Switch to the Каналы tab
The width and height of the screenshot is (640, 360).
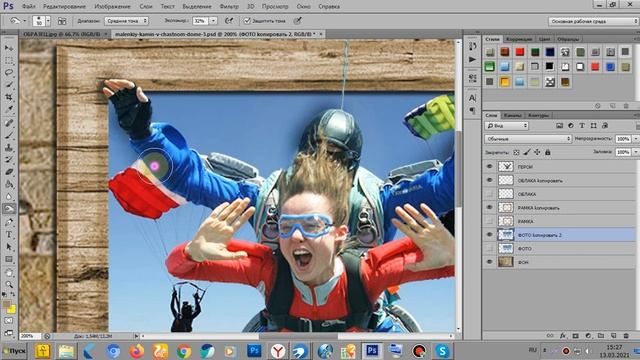[512, 116]
